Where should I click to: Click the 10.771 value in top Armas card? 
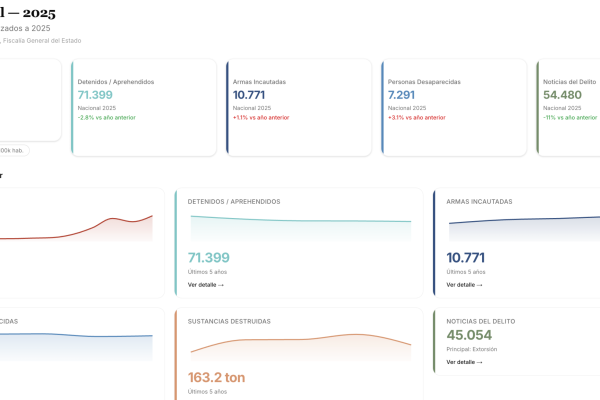(249, 95)
